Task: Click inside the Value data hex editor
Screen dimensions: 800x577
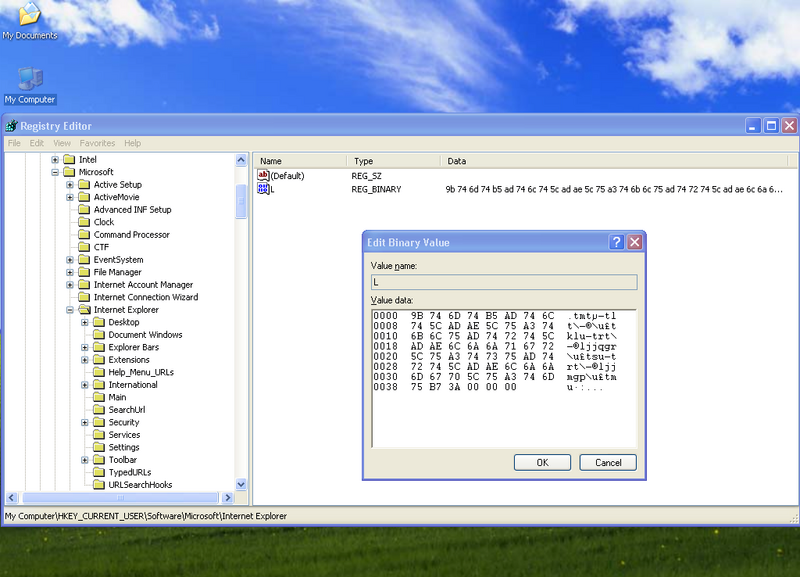Action: tap(504, 378)
